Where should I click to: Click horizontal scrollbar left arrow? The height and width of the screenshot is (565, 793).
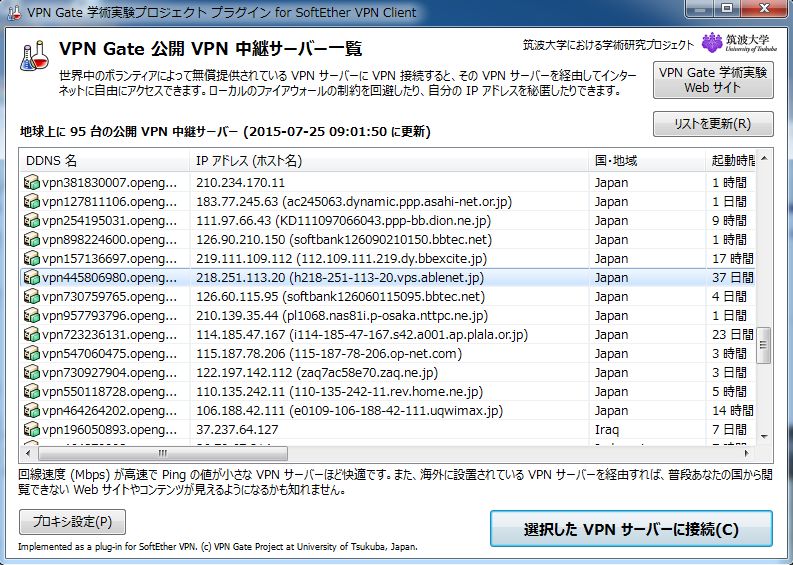point(28,453)
